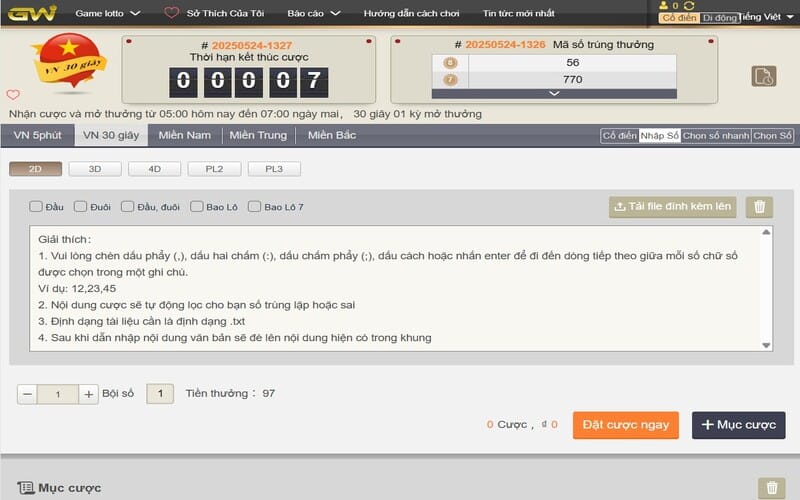Viewport: 800px width, 500px height.
Task: Click the trash icon in Mục cược section
Action: [771, 488]
